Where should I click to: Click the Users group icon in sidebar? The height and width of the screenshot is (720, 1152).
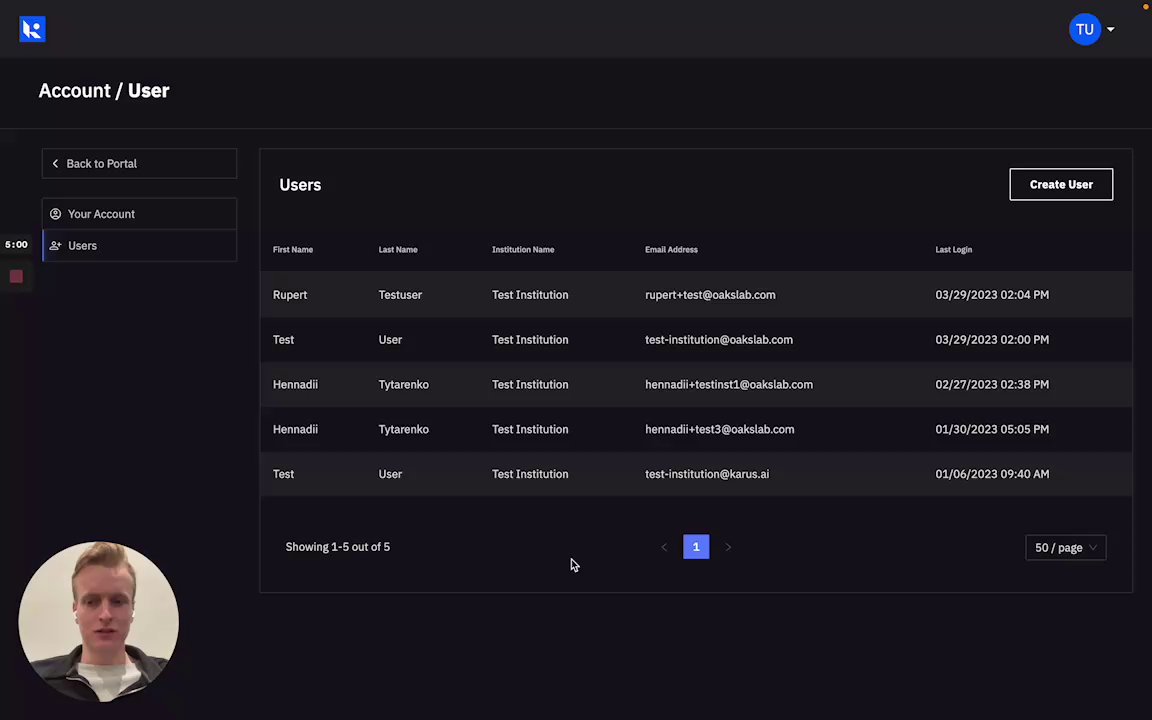pyautogui.click(x=56, y=246)
